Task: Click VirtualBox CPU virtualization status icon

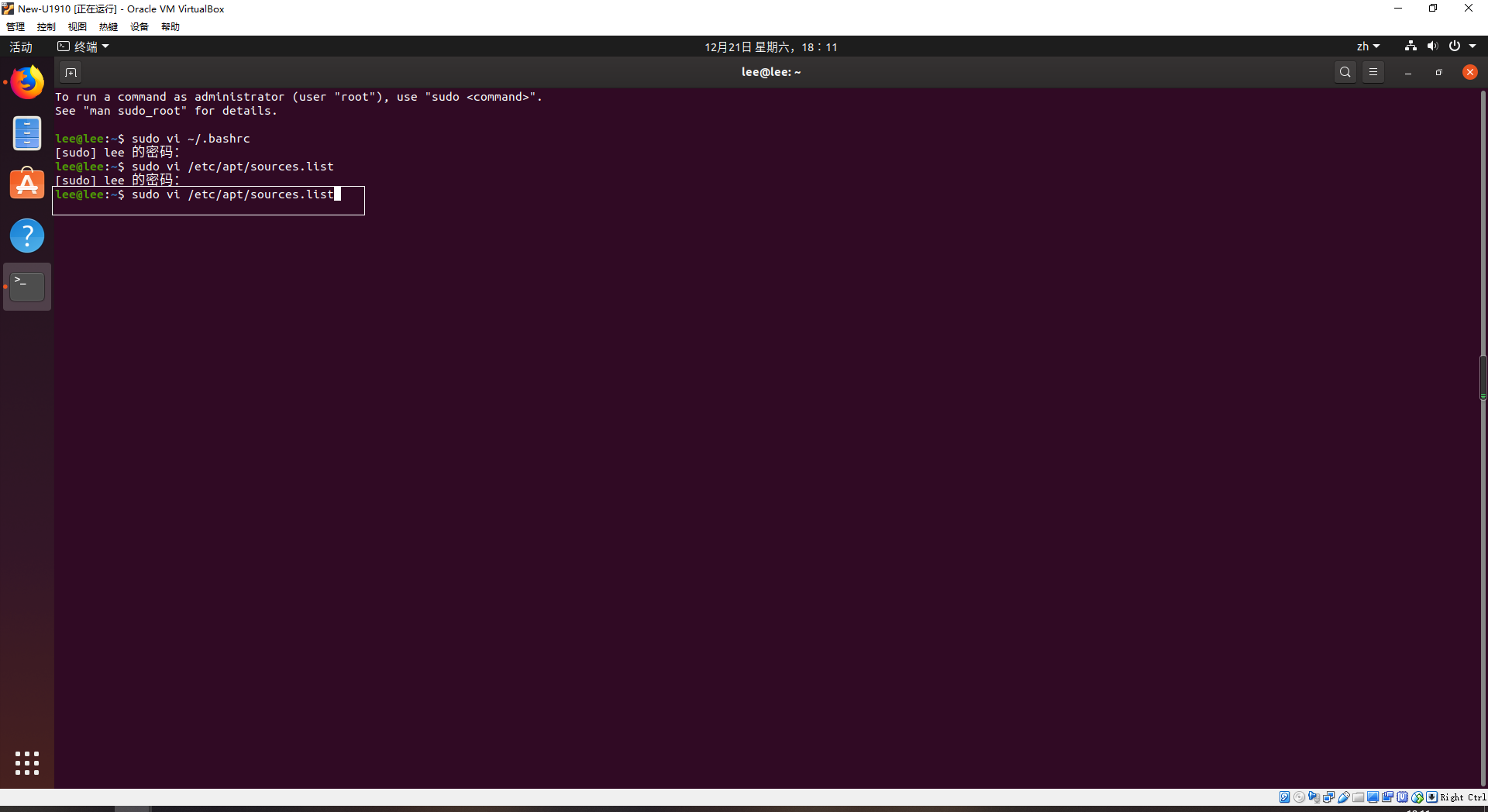Action: tap(1402, 797)
